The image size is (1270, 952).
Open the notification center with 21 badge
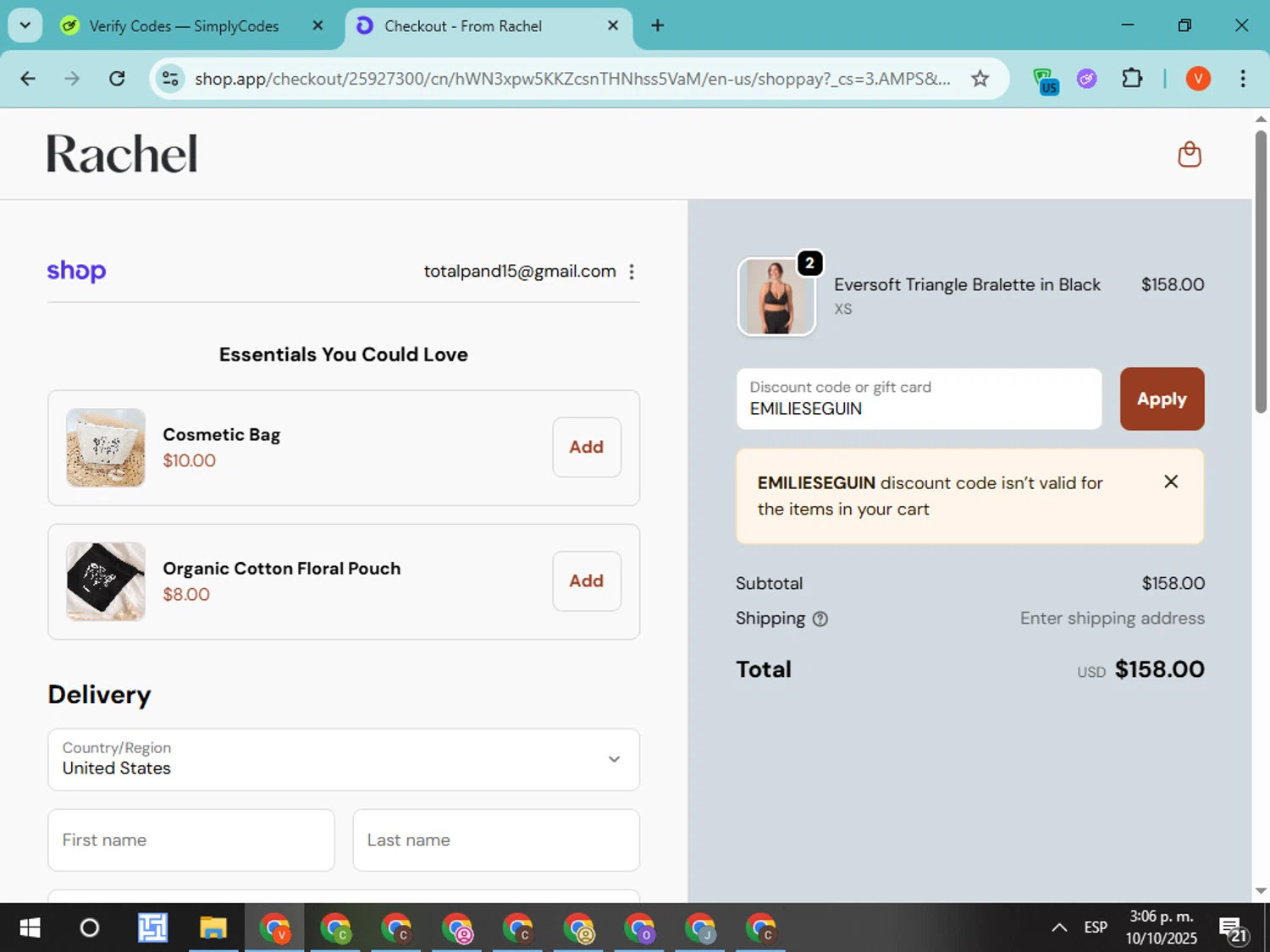click(x=1234, y=929)
